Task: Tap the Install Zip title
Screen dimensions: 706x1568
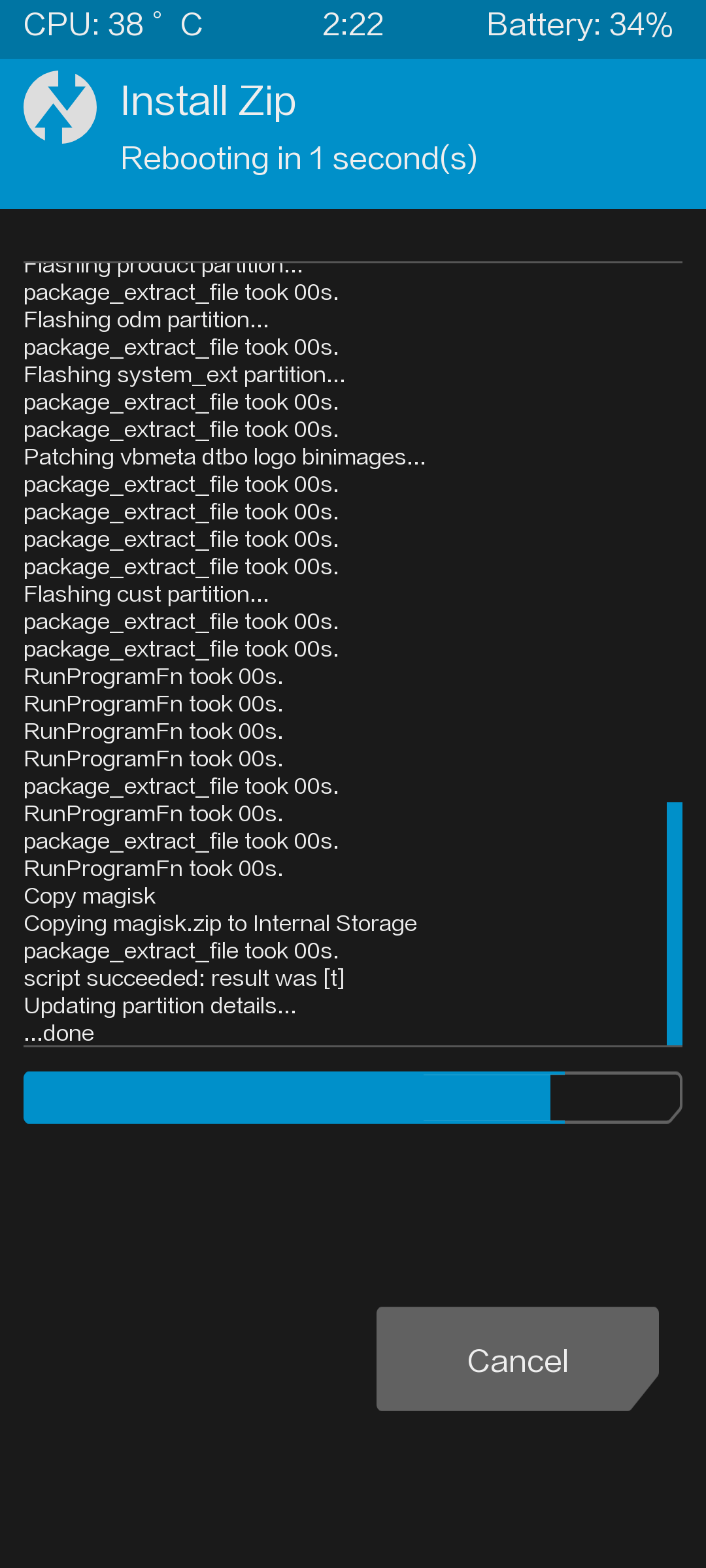Action: [208, 101]
